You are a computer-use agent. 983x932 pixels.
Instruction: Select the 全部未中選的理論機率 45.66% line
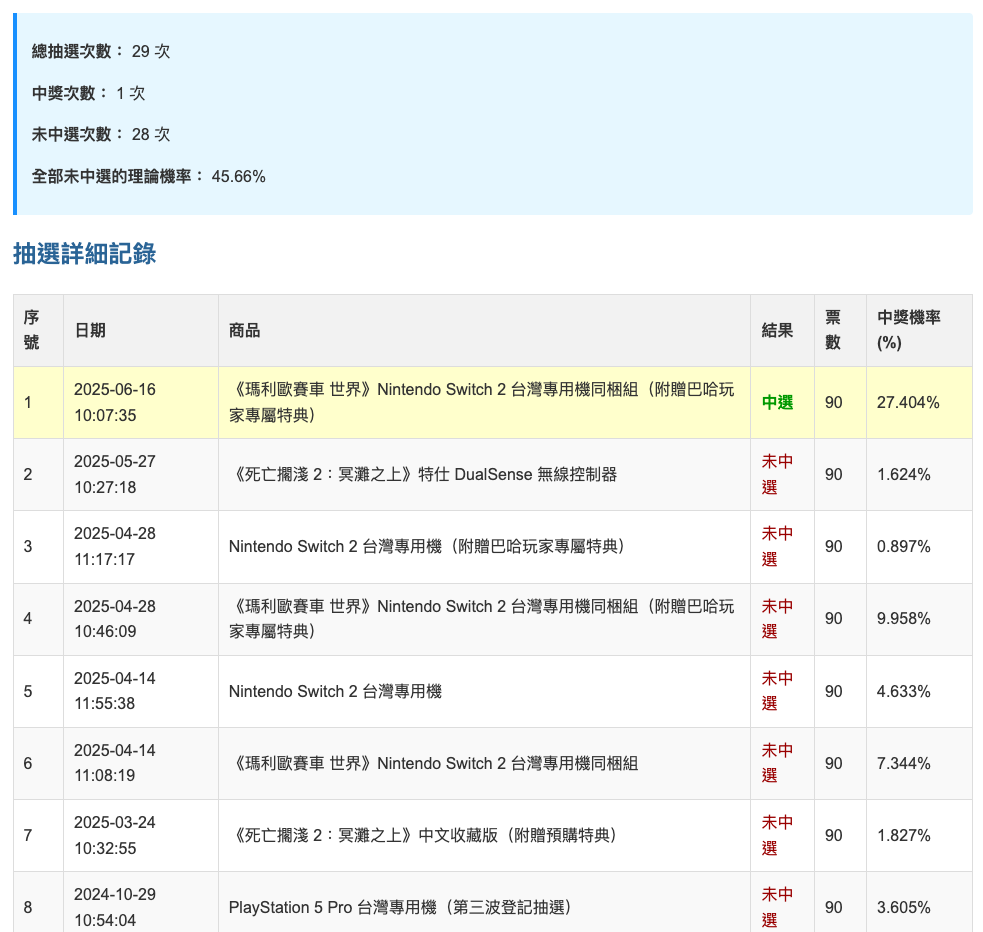[149, 176]
